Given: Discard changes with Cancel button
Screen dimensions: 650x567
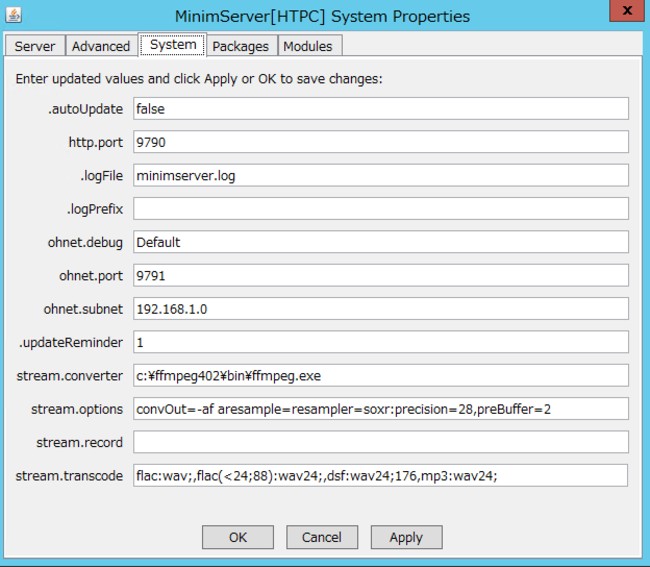Looking at the screenshot, I should [x=322, y=537].
